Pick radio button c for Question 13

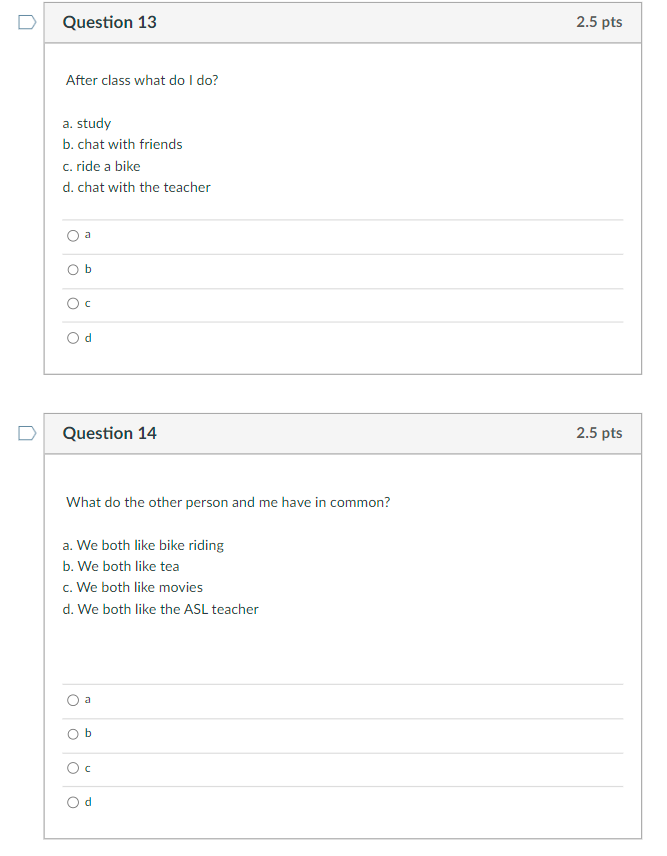click(73, 304)
